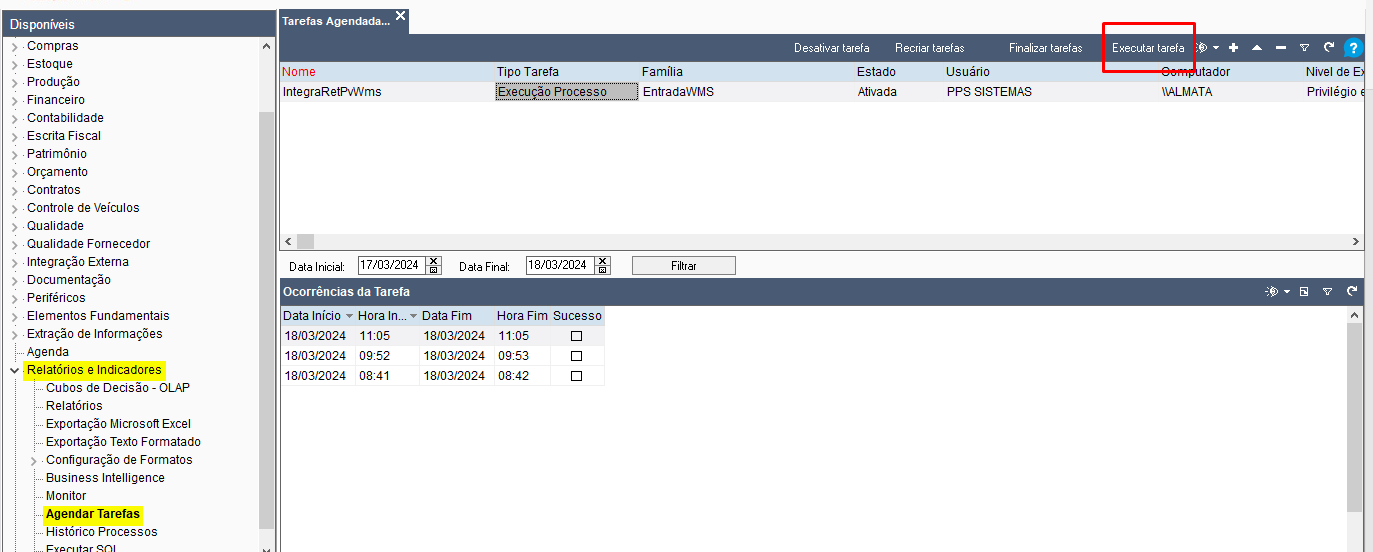This screenshot has height=552, width=1373.
Task: Expand the Financeiro tree node
Action: point(14,100)
